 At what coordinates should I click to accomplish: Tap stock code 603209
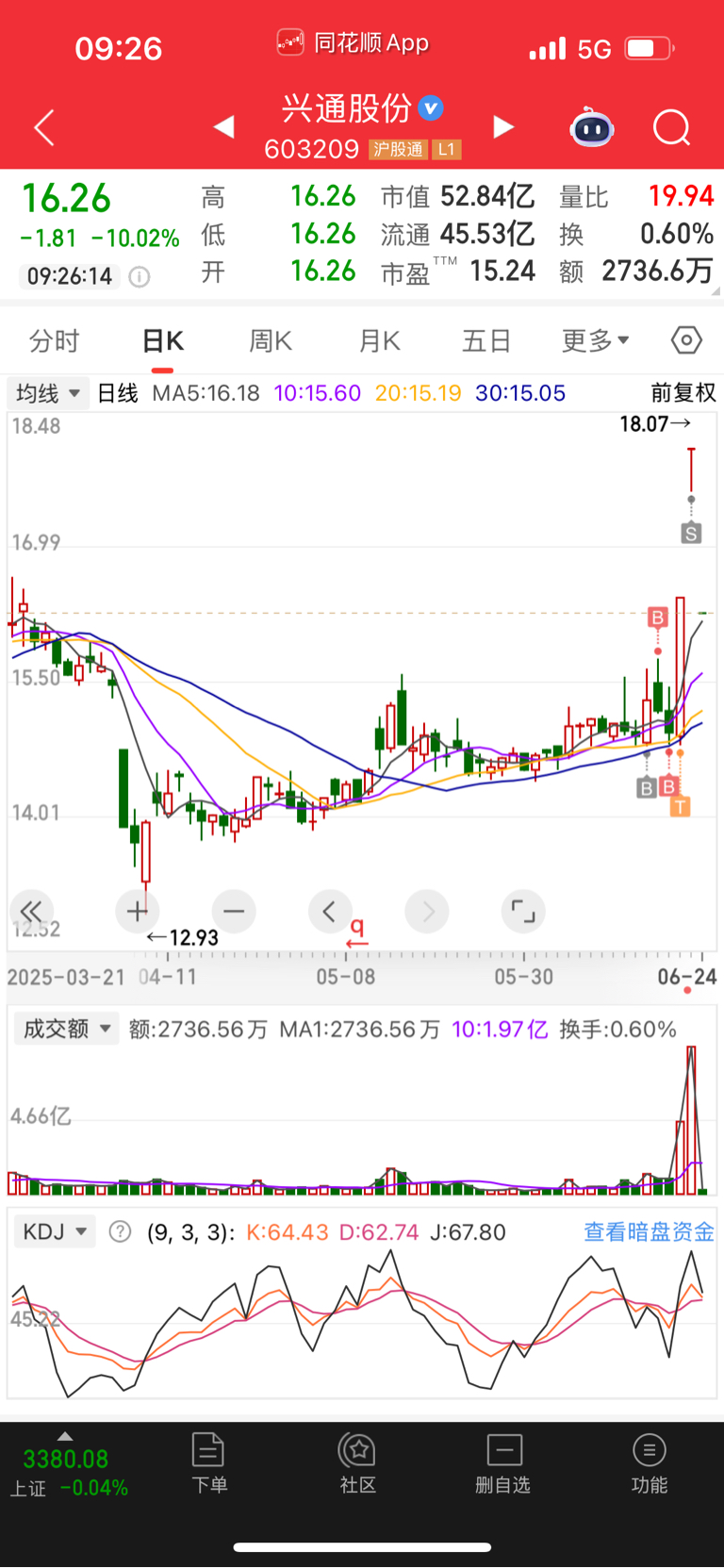(x=312, y=149)
